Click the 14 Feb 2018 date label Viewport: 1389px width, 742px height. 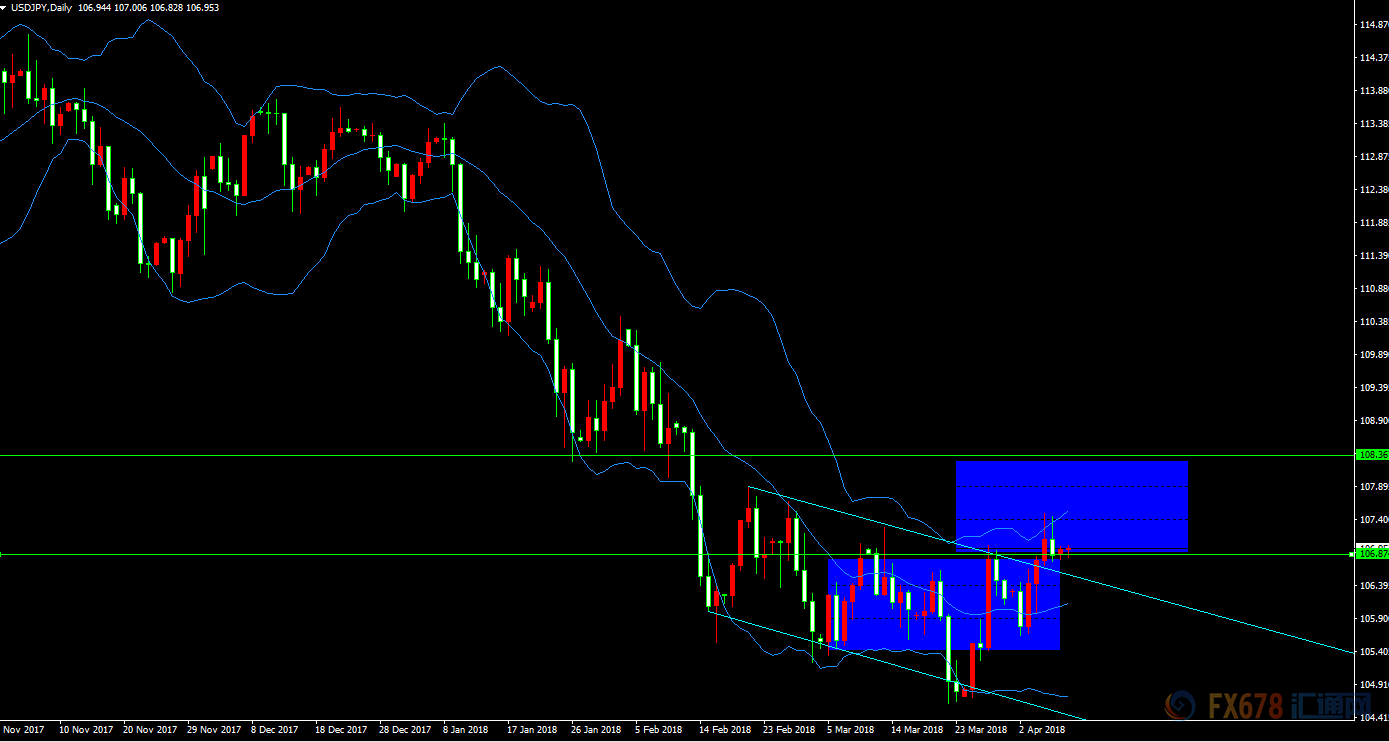tap(725, 730)
